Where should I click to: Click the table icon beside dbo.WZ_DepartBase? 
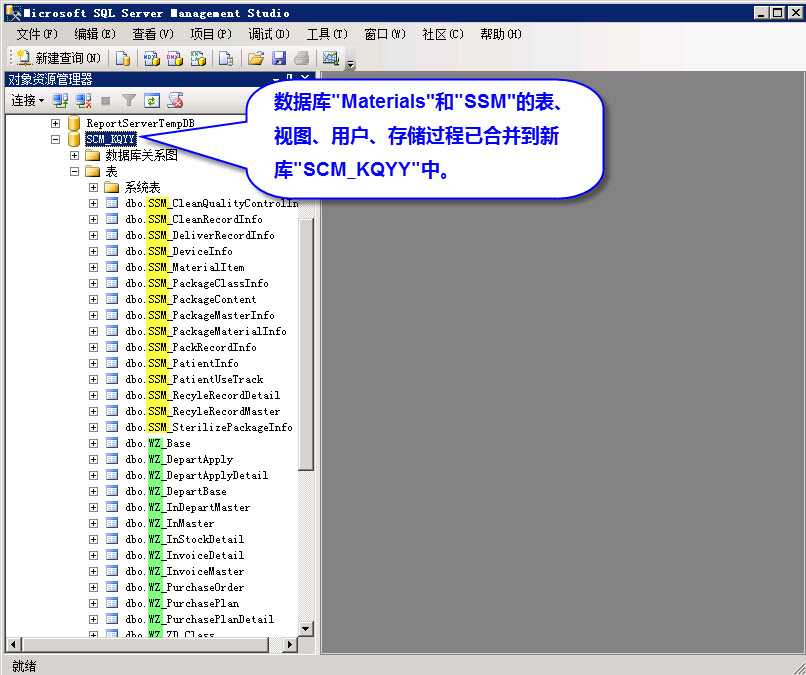(x=112, y=491)
